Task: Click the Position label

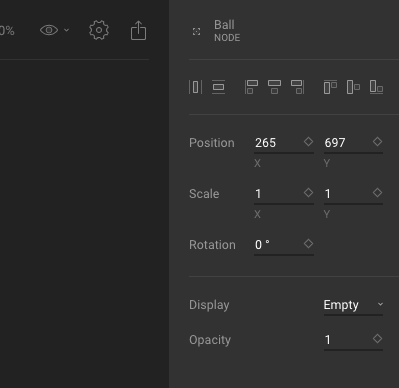Action: coord(212,143)
